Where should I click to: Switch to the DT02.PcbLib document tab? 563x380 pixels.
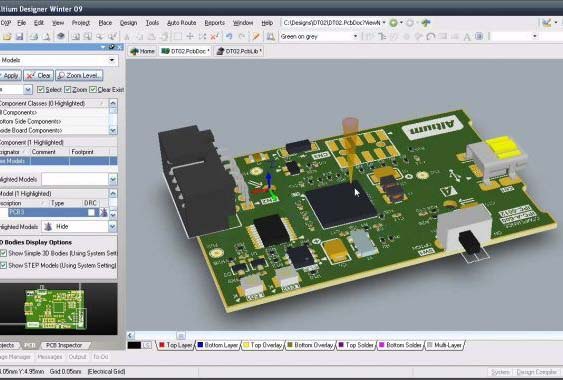[x=239, y=51]
